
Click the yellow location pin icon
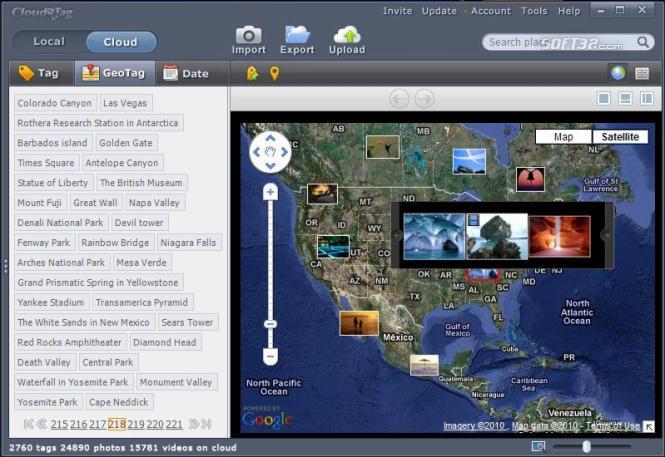click(275, 73)
